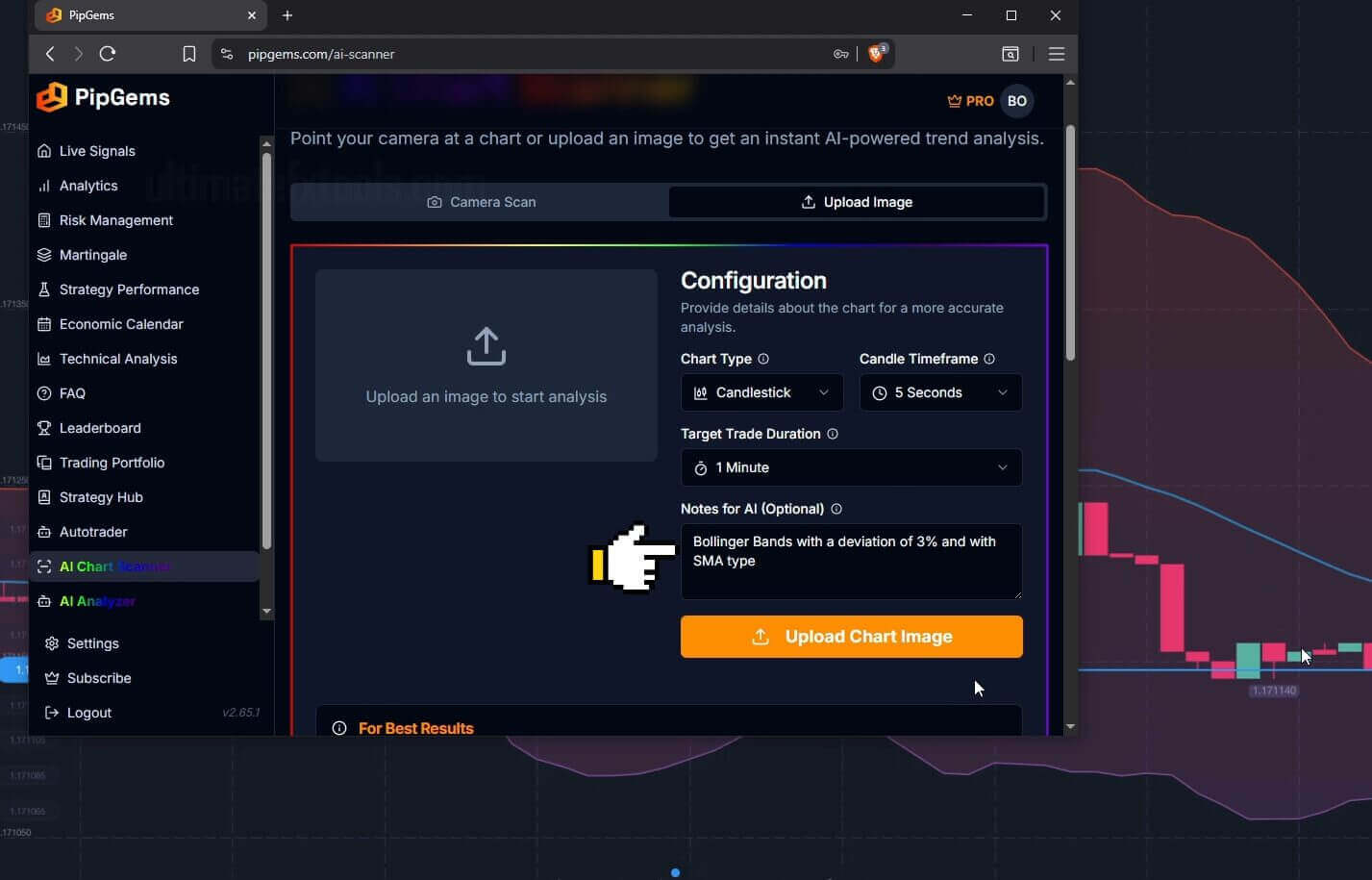
Task: Click the blue page indicator dot
Action: pos(676,872)
